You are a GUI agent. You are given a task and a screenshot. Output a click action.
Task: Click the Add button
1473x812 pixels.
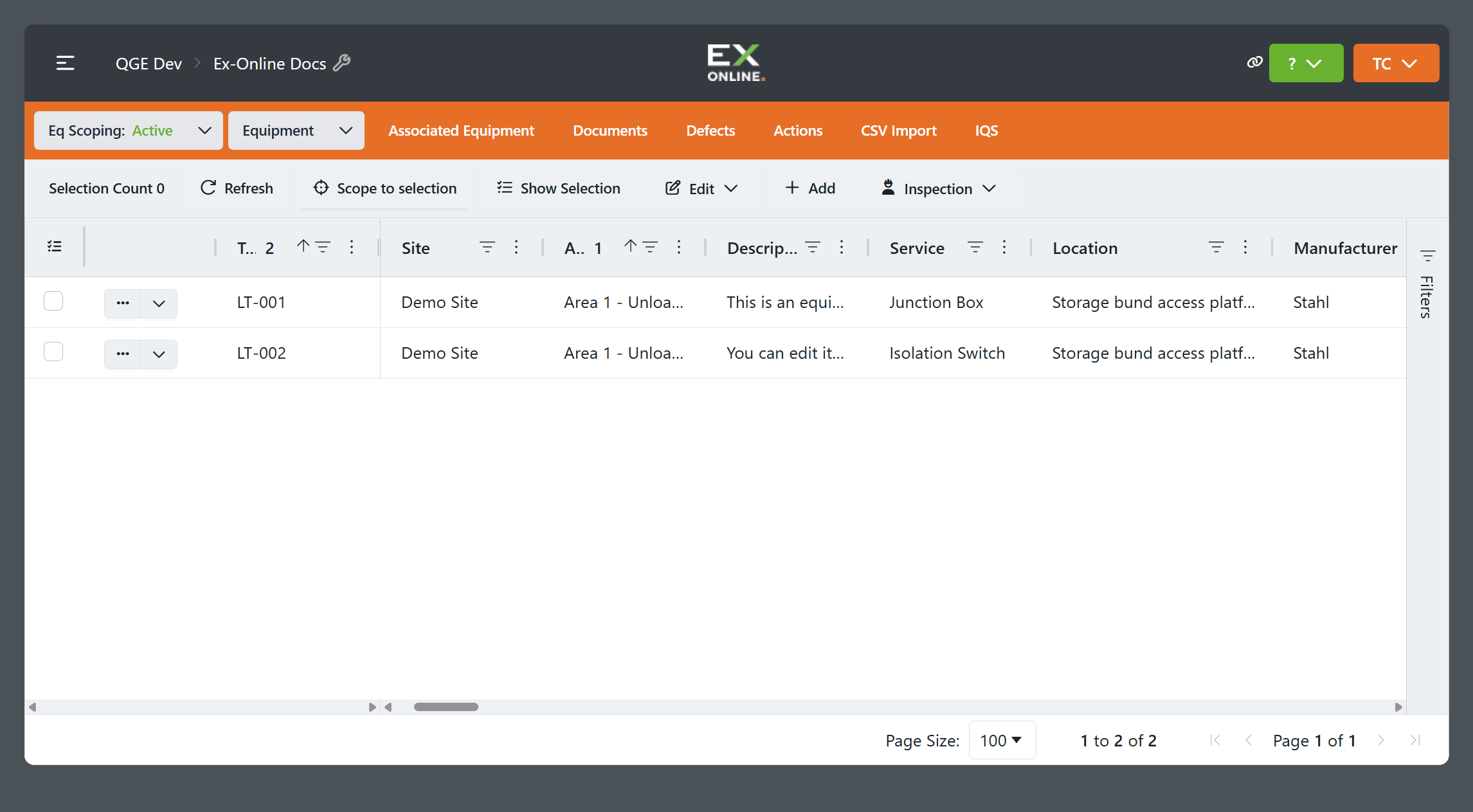coord(810,188)
